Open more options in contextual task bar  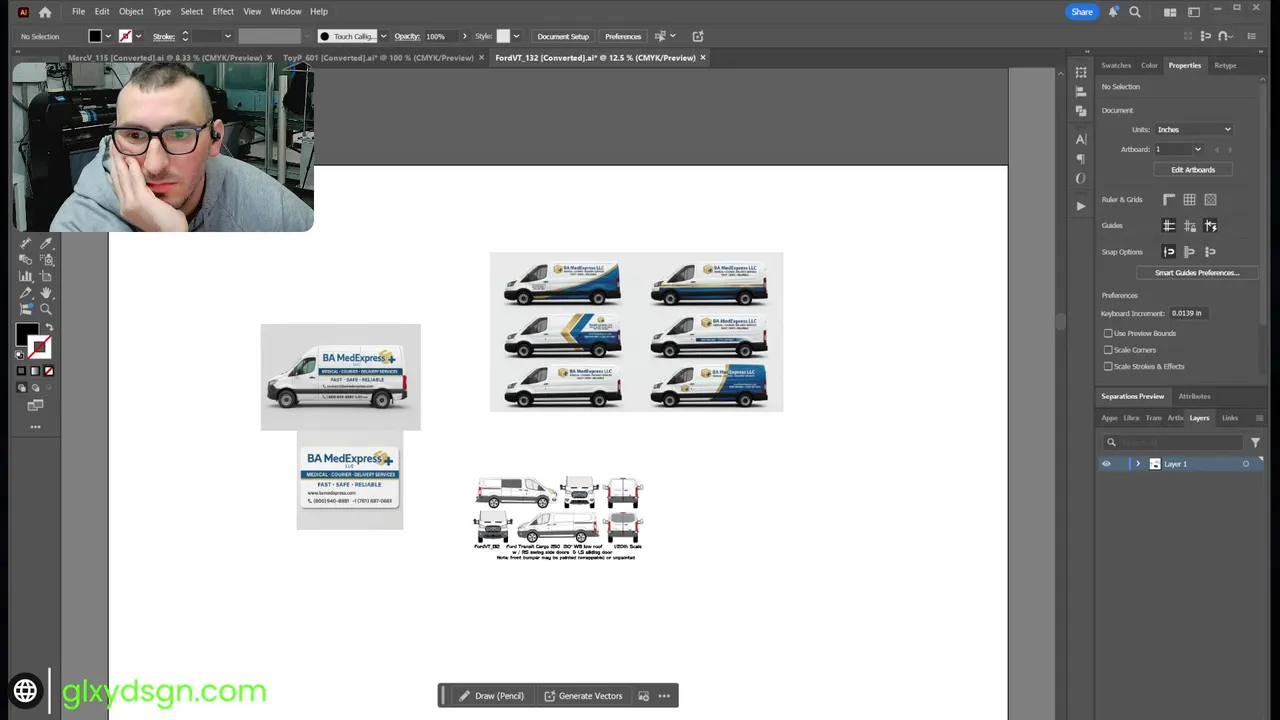click(664, 696)
